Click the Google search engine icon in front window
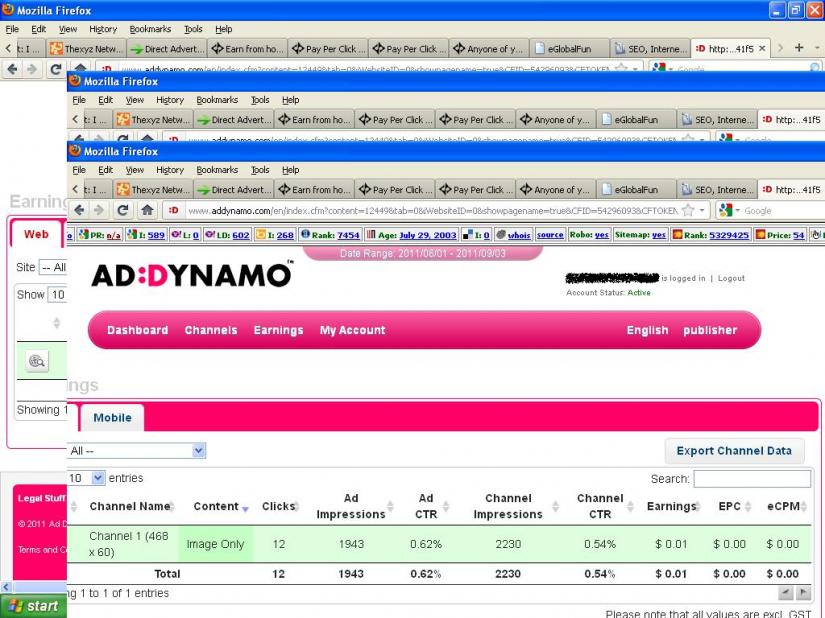 tap(726, 210)
